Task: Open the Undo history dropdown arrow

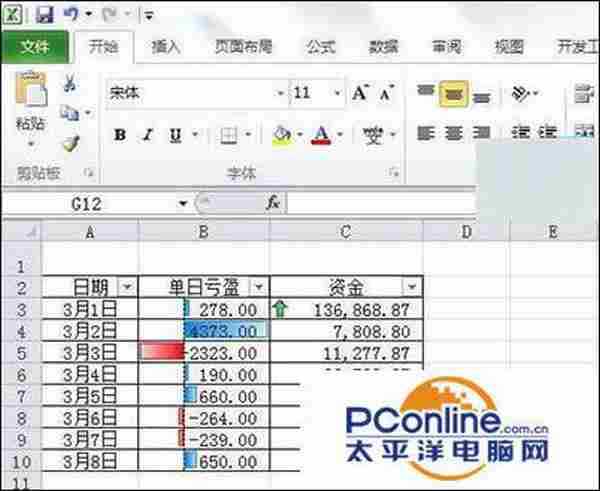Action: 88,15
